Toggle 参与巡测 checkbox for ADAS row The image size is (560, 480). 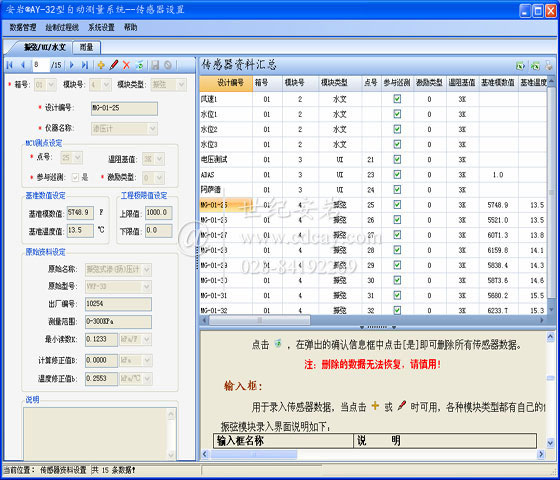[397, 174]
